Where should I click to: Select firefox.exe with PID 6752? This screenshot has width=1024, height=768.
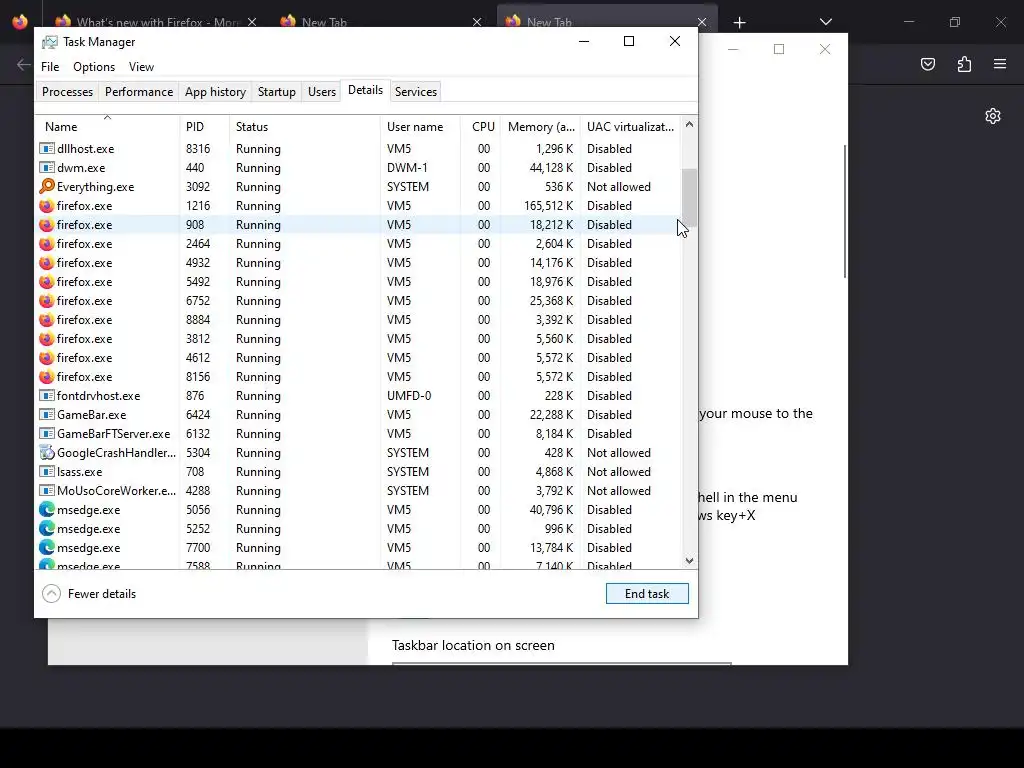359,300
